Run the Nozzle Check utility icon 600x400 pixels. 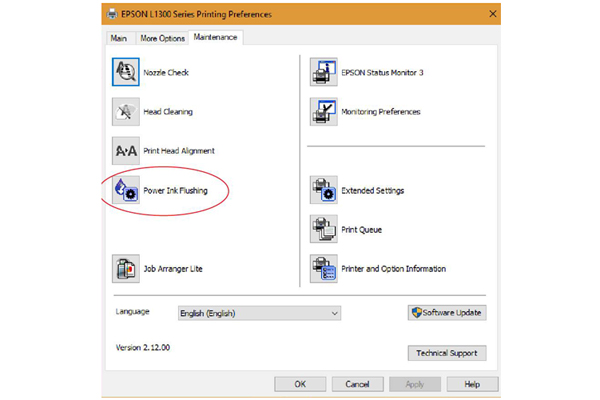tap(126, 72)
